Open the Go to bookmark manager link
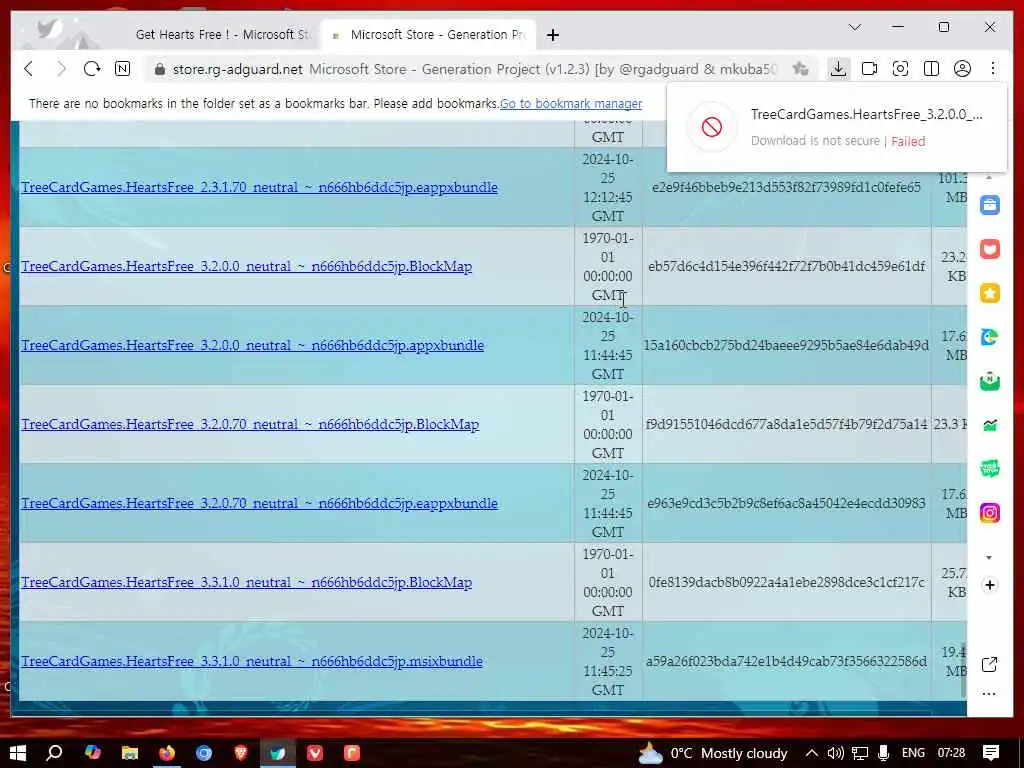The image size is (1024, 768). [571, 104]
